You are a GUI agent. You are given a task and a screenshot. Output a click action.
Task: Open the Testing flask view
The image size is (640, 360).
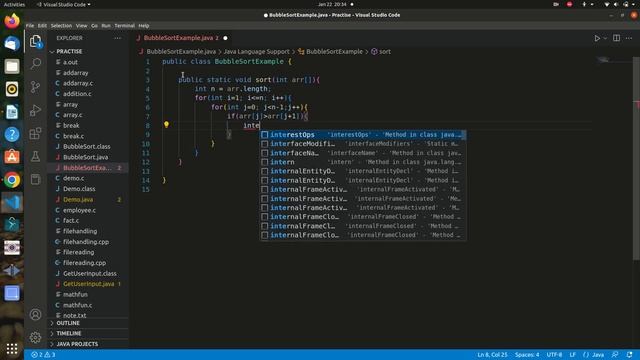(x=36, y=156)
